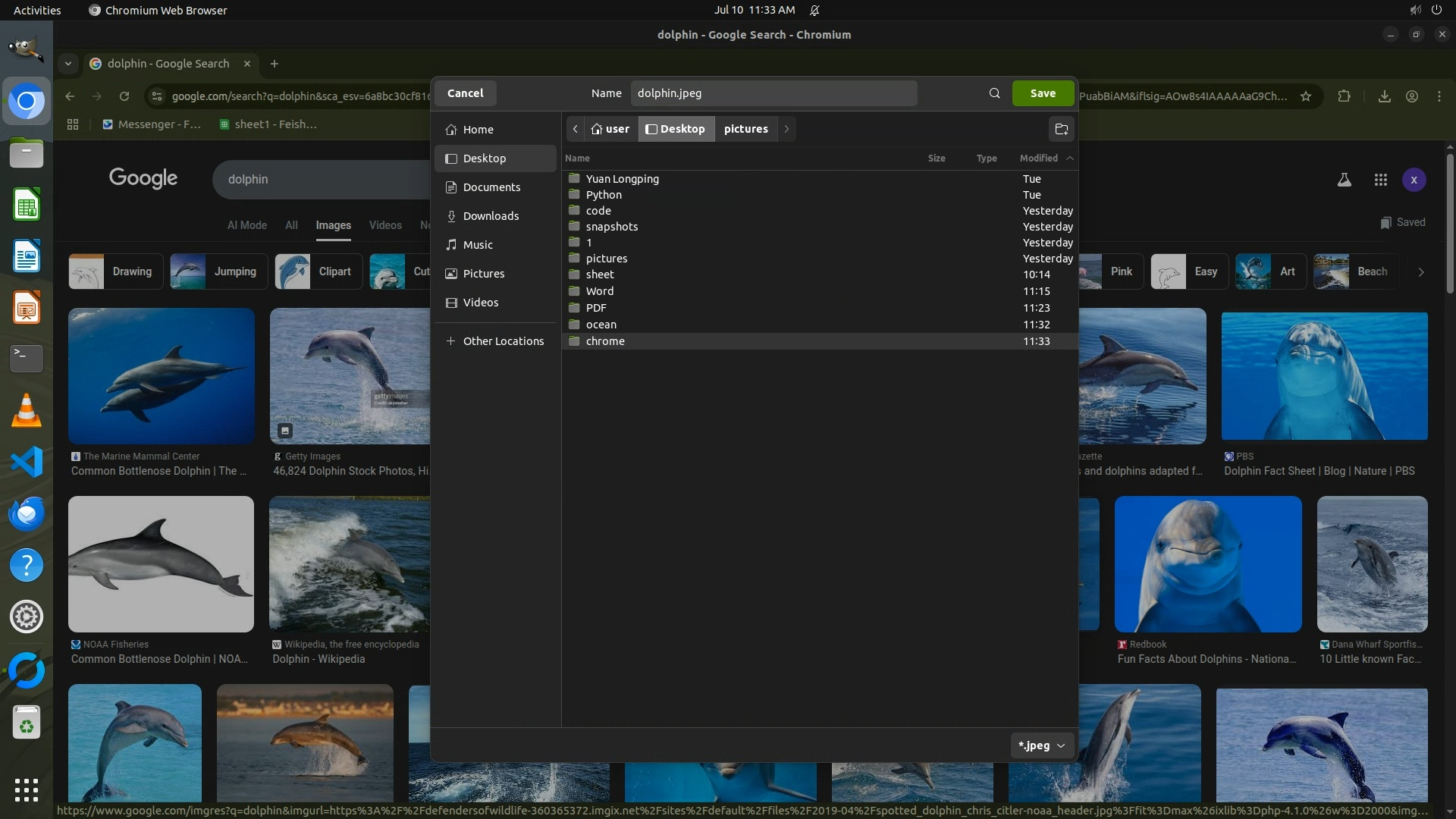This screenshot has height=819, width=1456.
Task: Expand the tab search dropdown arrow
Action: [68, 64]
